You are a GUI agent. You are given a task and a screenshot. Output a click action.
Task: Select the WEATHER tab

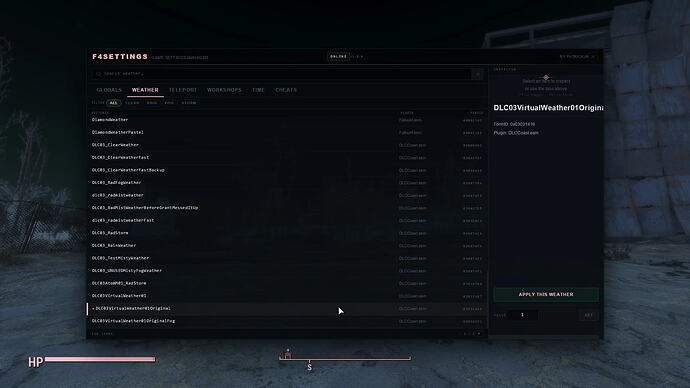coord(145,90)
